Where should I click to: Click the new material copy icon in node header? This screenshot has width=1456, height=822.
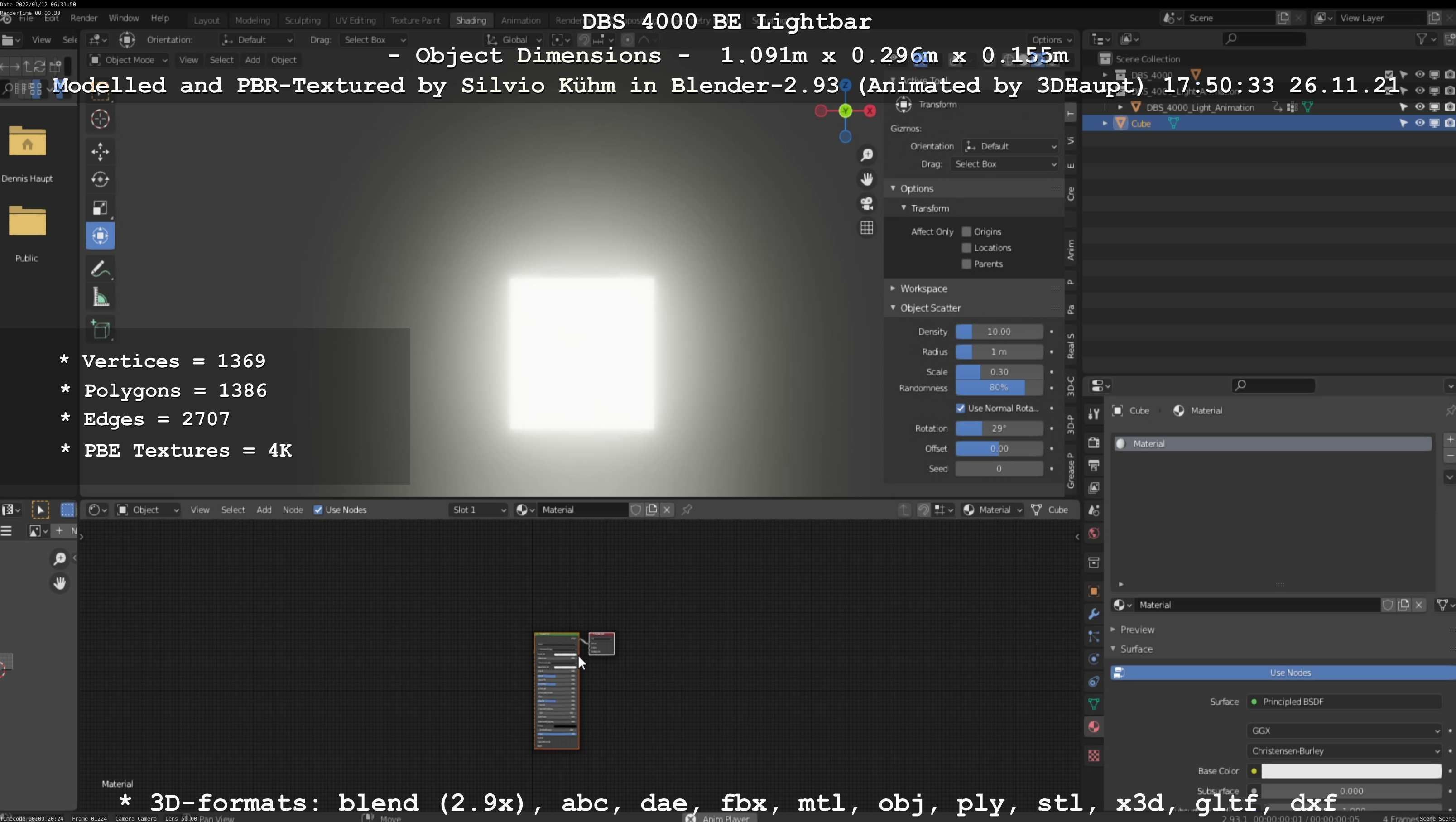pos(652,510)
